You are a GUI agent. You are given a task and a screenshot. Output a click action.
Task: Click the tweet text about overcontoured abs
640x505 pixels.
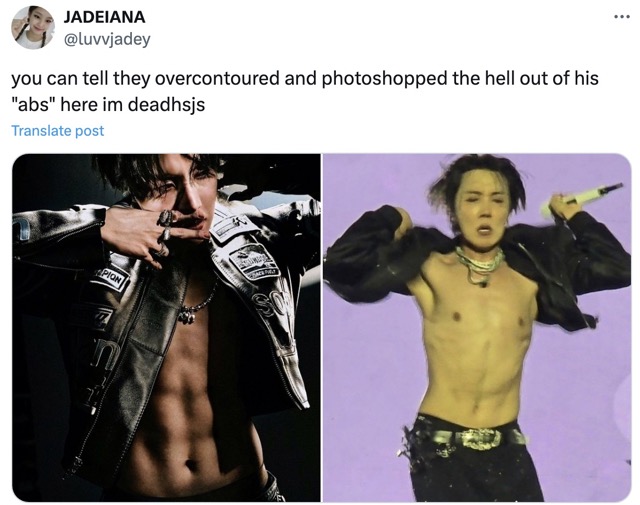pos(304,91)
